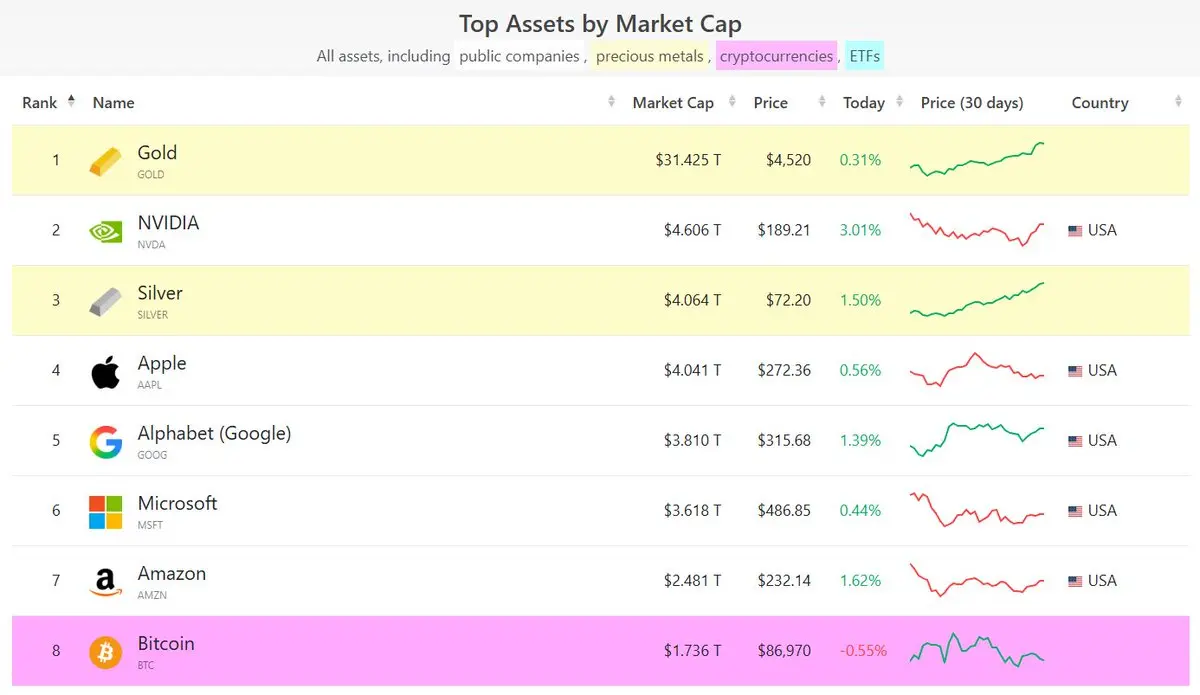
Task: Sort by Today's change column
Action: [864, 102]
